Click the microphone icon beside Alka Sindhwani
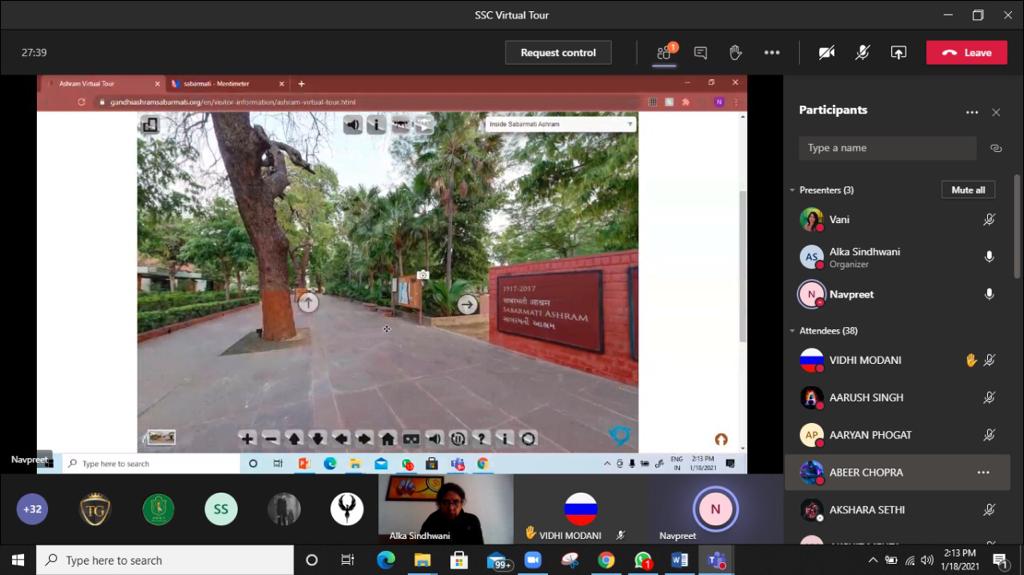 (989, 257)
